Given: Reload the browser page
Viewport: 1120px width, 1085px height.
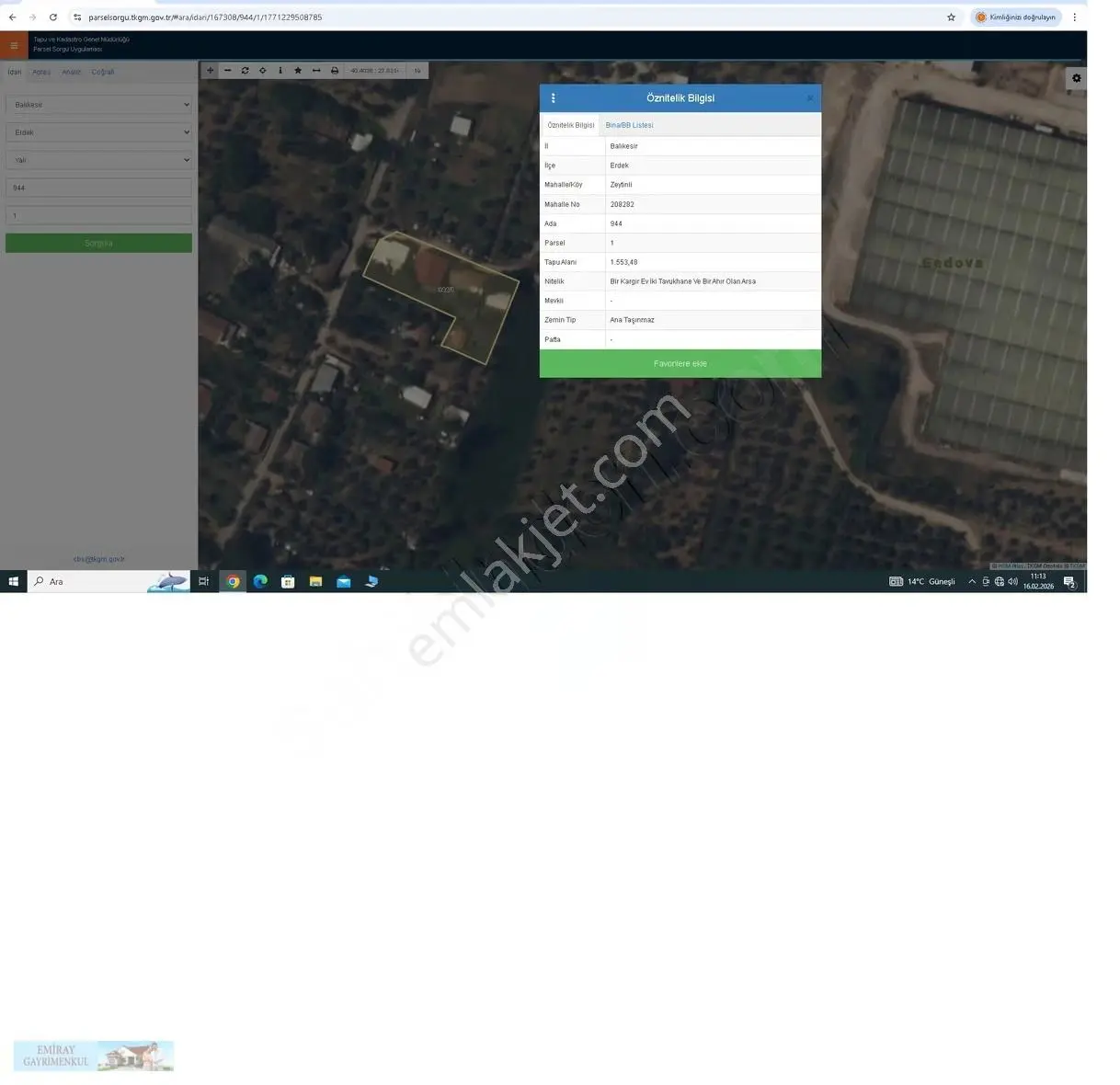Looking at the screenshot, I should tap(53, 17).
